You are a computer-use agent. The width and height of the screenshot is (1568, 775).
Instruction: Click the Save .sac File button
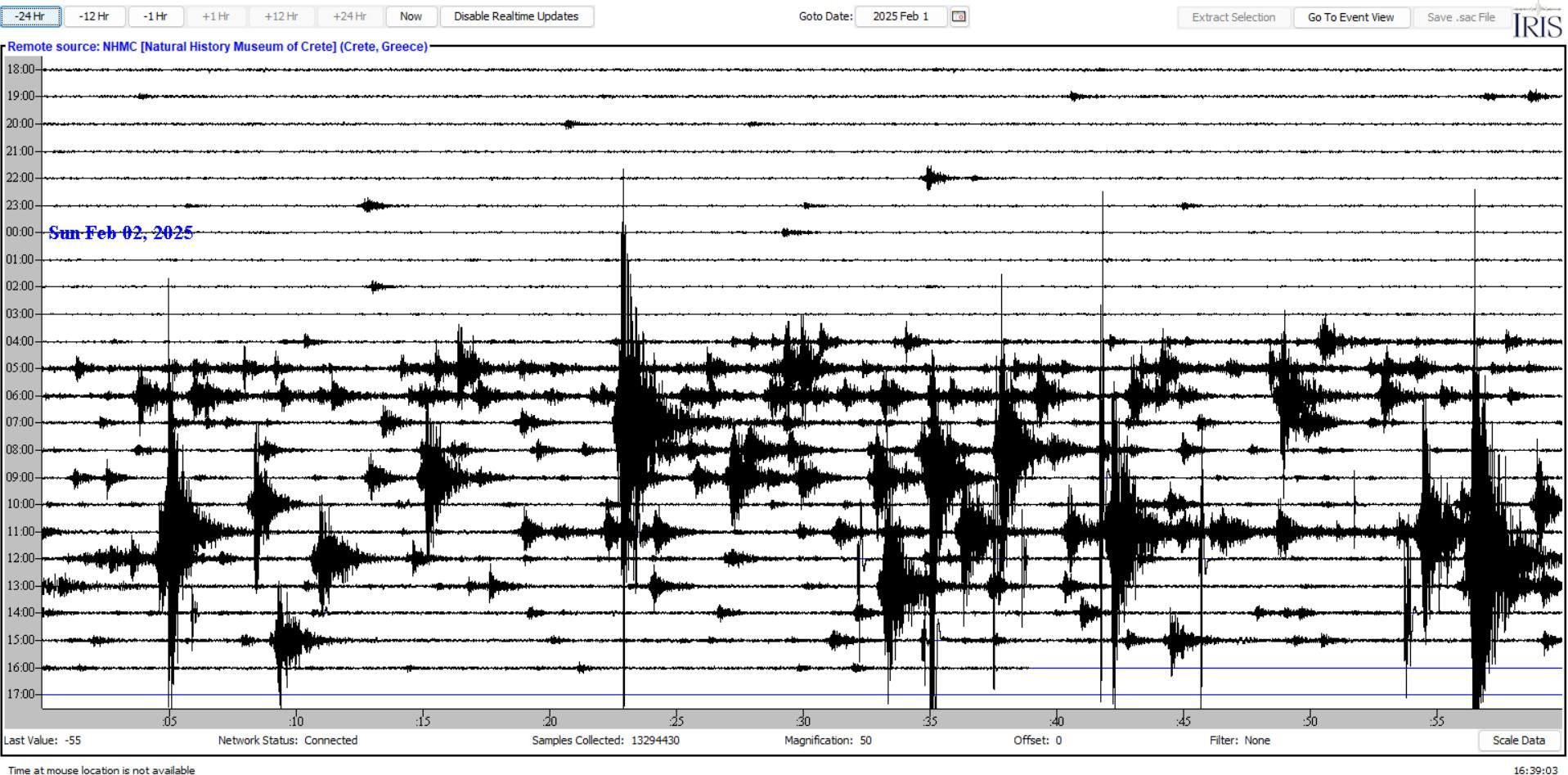click(x=1460, y=17)
